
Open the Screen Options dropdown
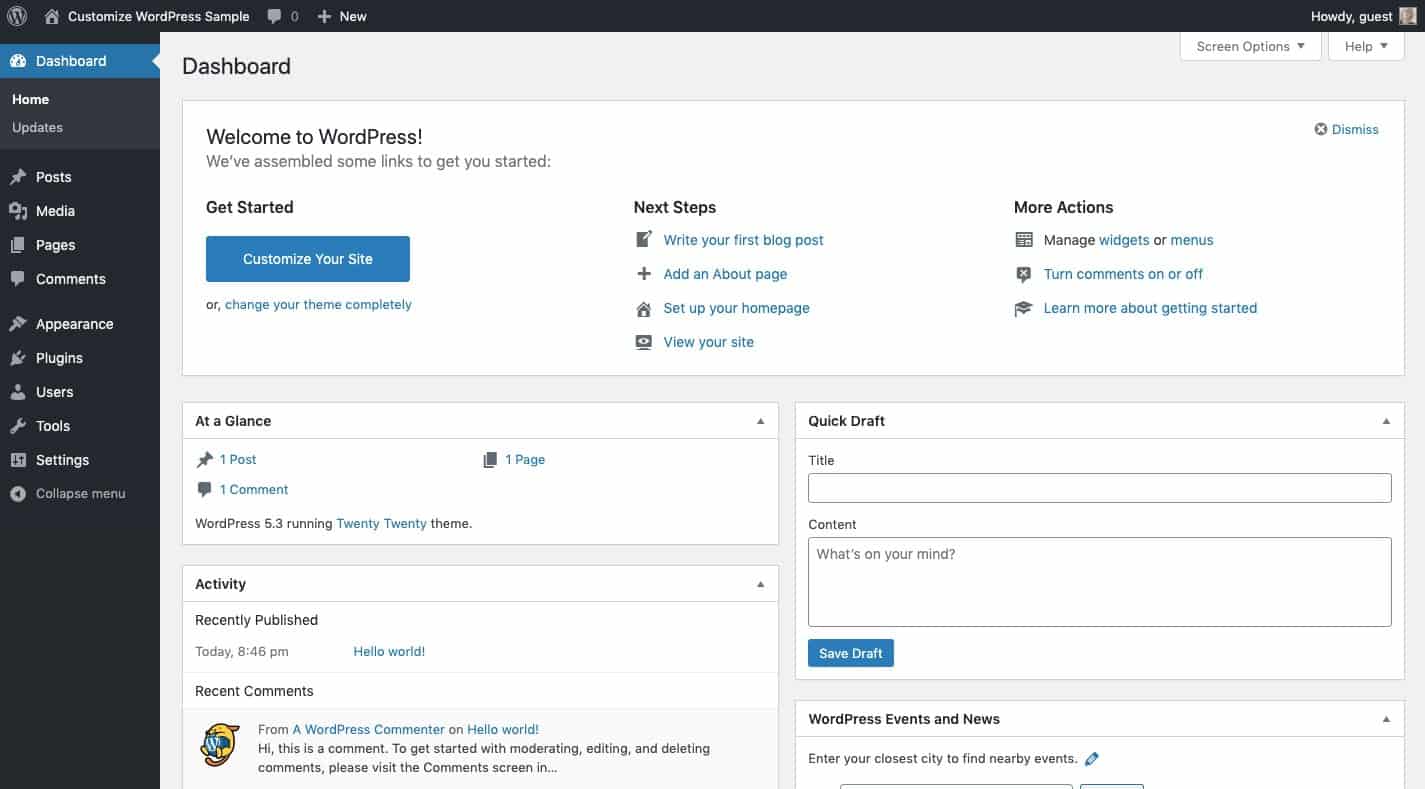(x=1250, y=46)
